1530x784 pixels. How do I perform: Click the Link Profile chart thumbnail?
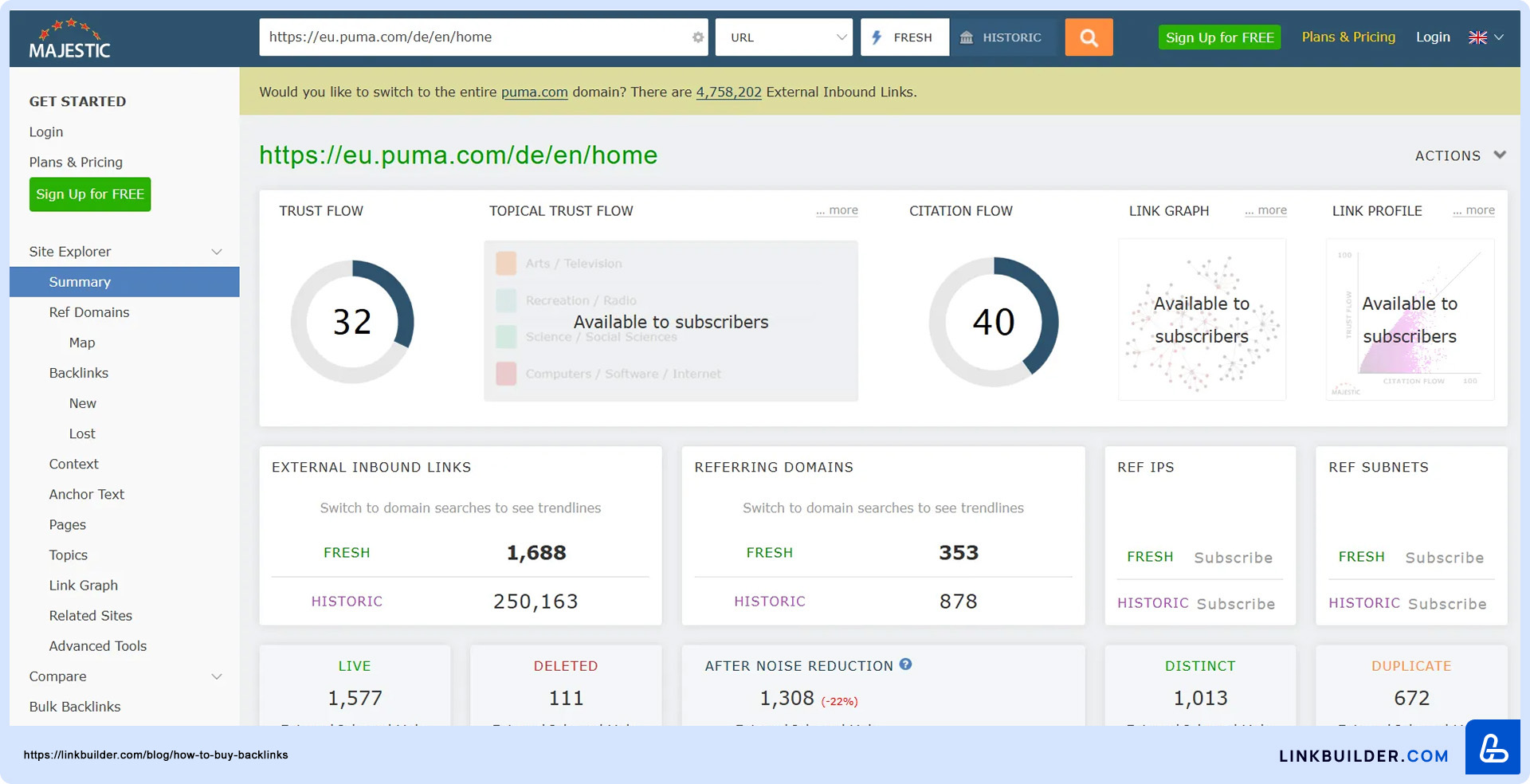1410,319
